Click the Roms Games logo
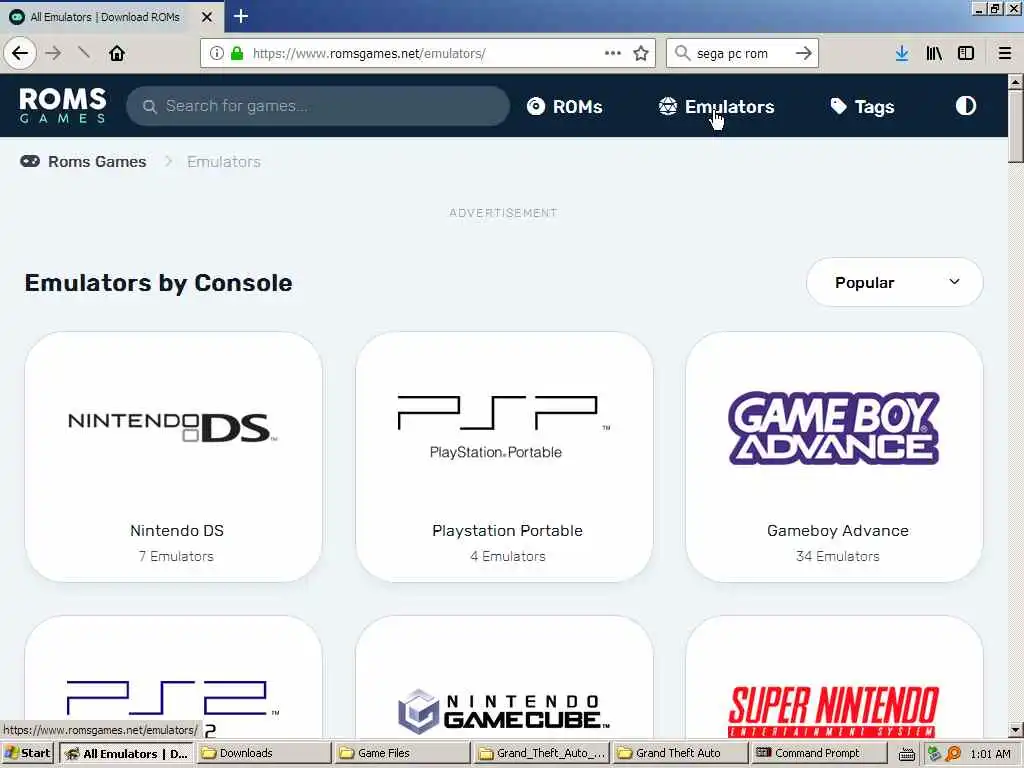This screenshot has height=768, width=1024. (x=63, y=105)
